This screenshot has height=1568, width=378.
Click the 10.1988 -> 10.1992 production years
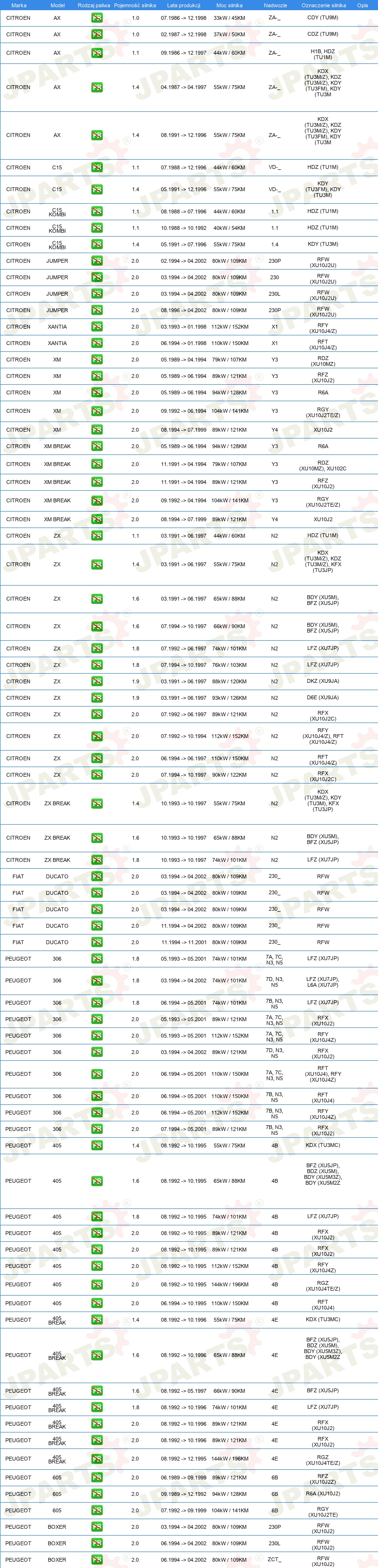click(184, 228)
